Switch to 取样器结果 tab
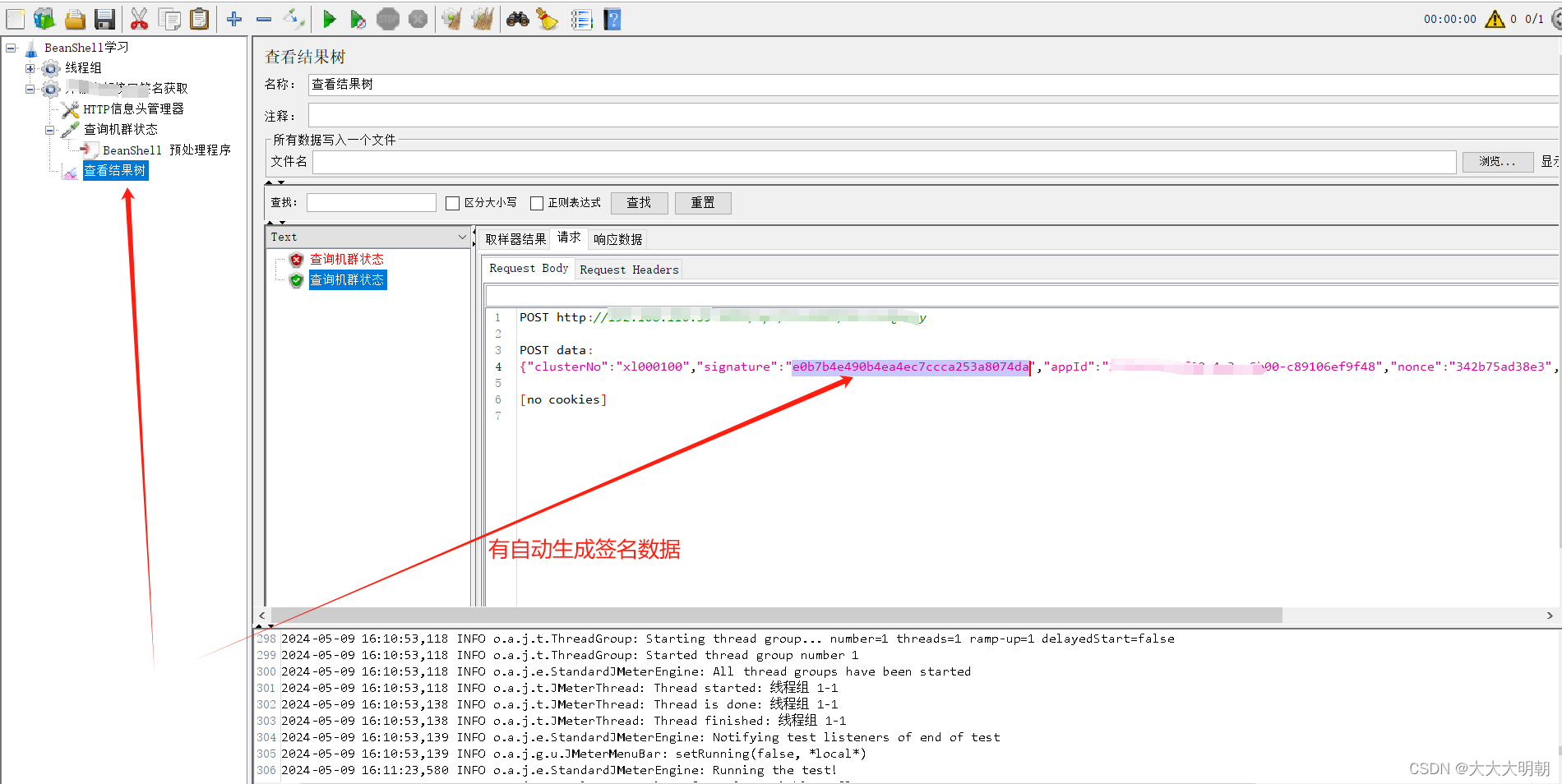Viewport: 1562px width, 784px height. pos(515,239)
